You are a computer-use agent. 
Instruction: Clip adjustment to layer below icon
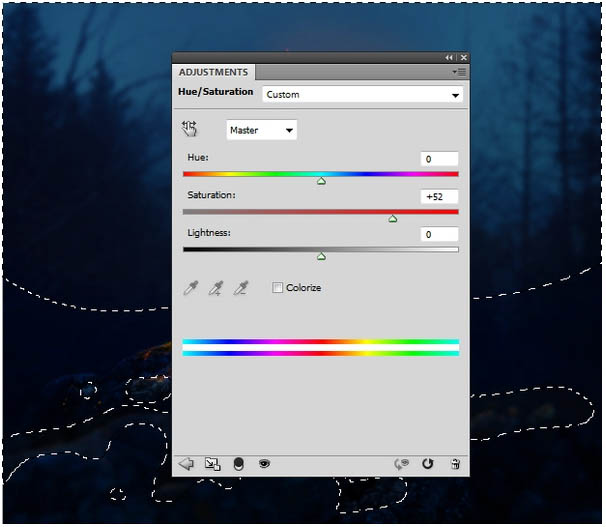coord(239,464)
